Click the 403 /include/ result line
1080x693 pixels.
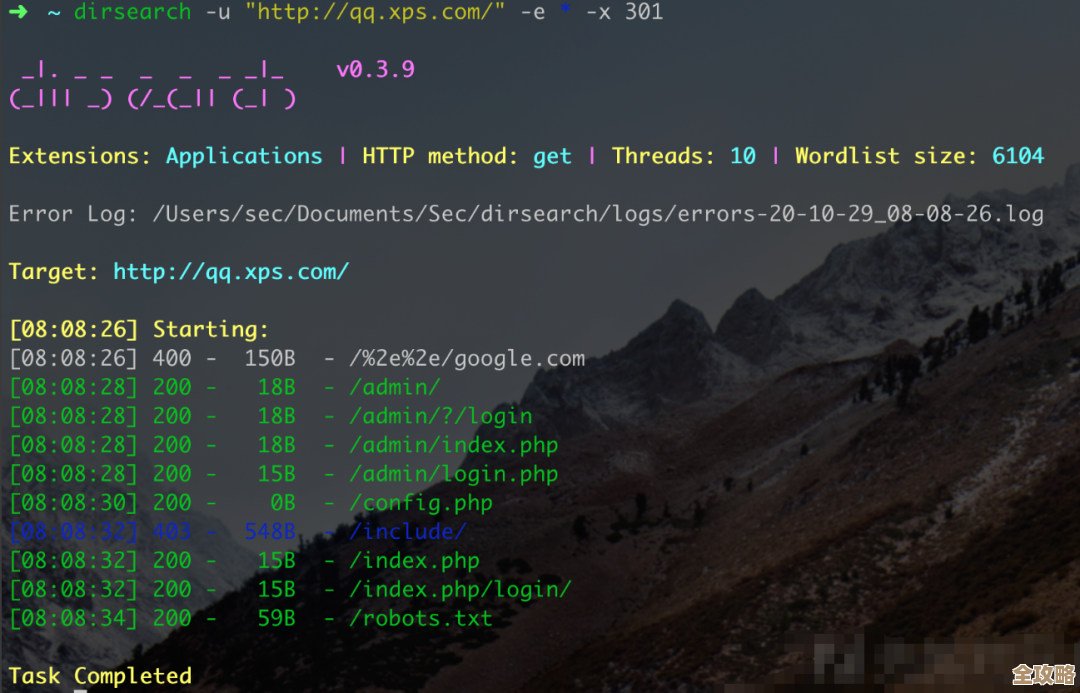pyautogui.click(x=238, y=532)
